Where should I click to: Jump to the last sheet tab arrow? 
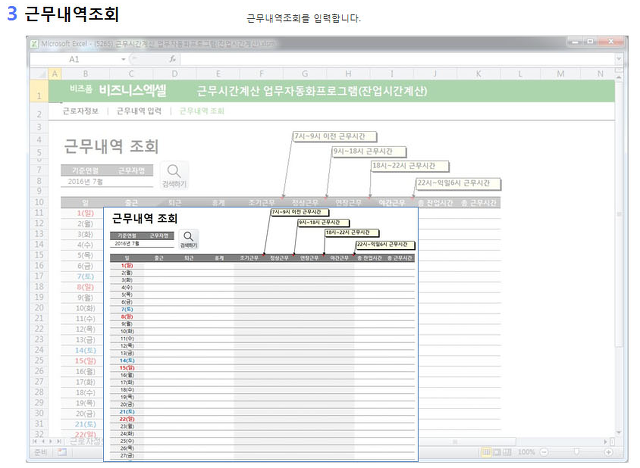pyautogui.click(x=59, y=441)
